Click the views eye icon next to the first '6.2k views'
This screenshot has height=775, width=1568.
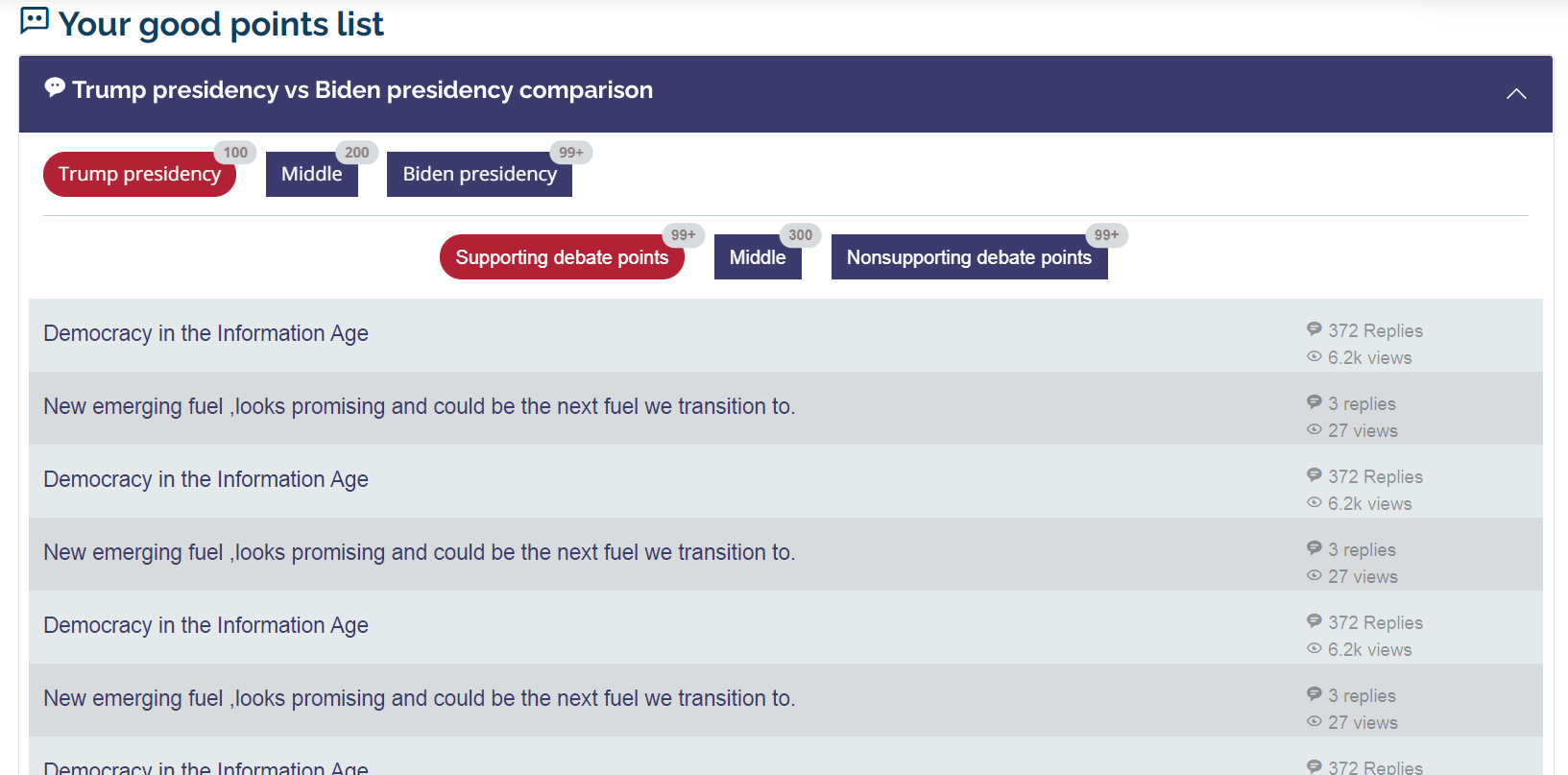click(1315, 356)
